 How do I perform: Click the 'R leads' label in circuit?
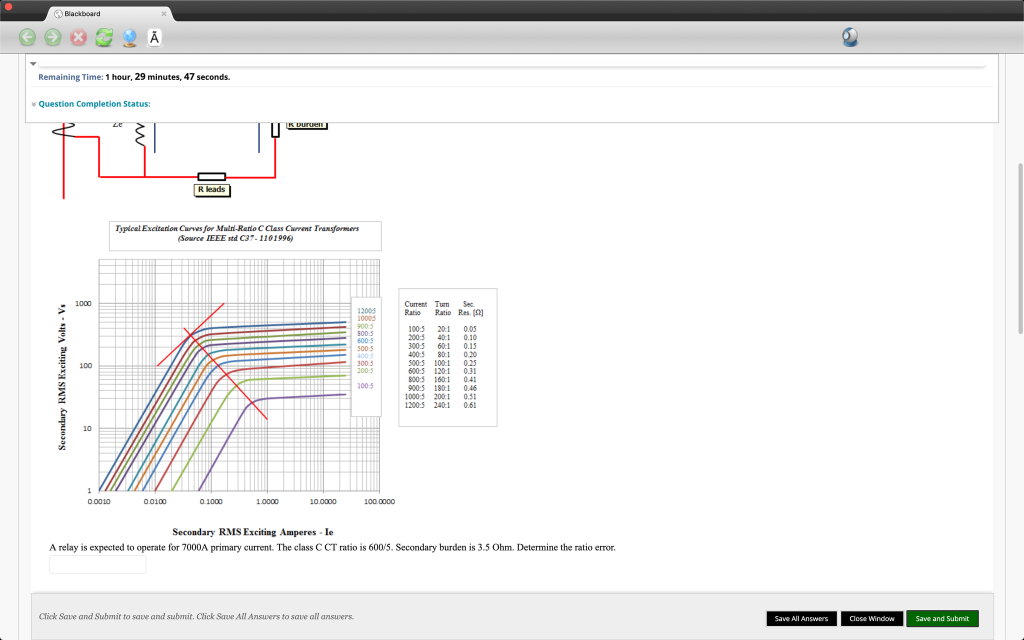(212, 190)
